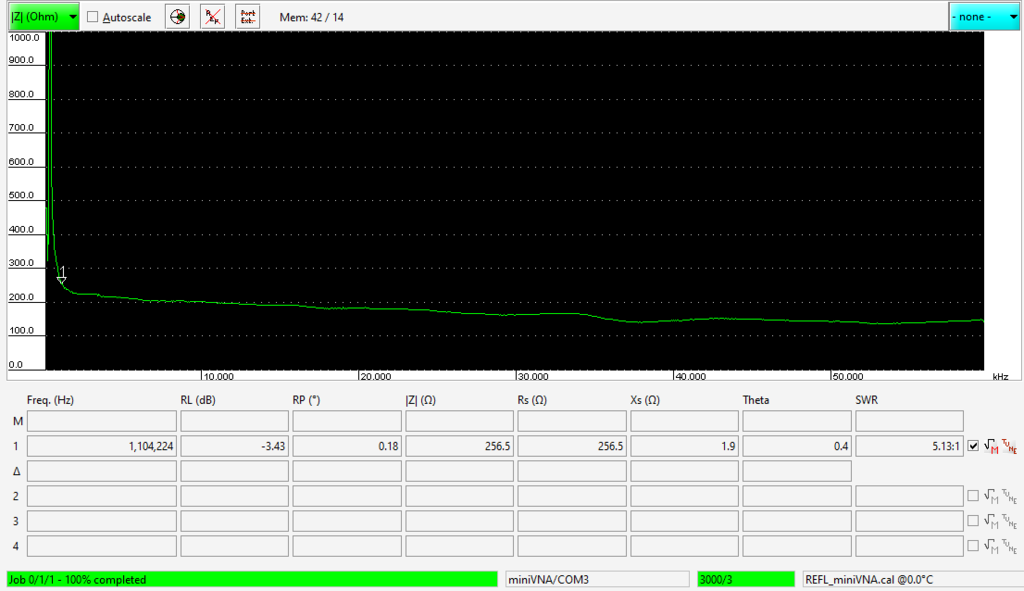
Task: Select marker 1 RL value -3.43
Action: tap(234, 446)
